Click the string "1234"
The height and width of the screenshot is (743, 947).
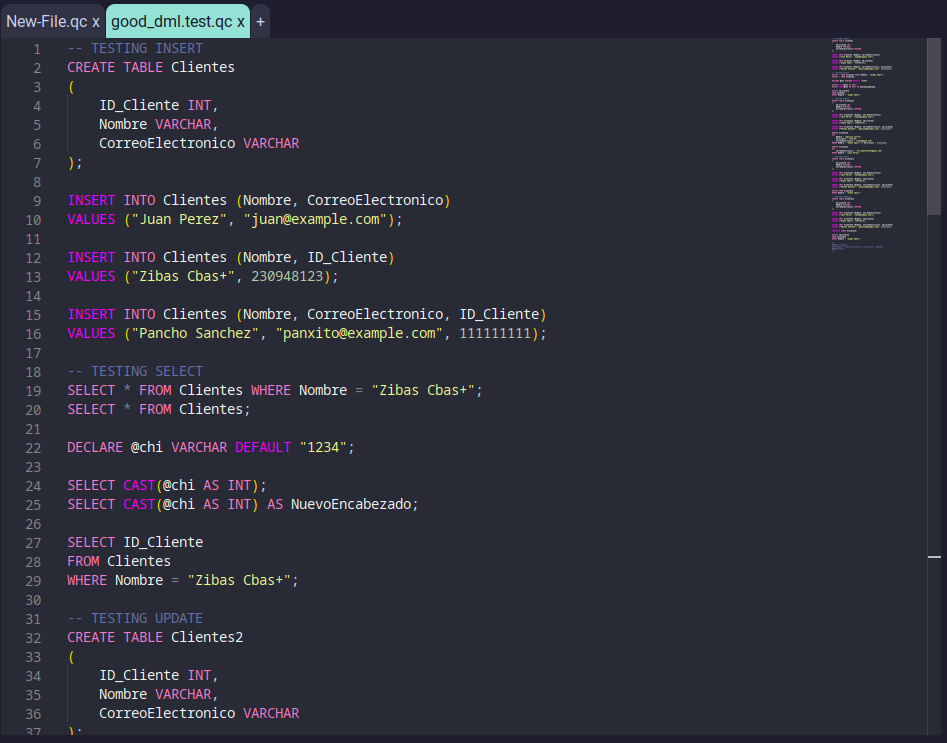click(x=323, y=447)
